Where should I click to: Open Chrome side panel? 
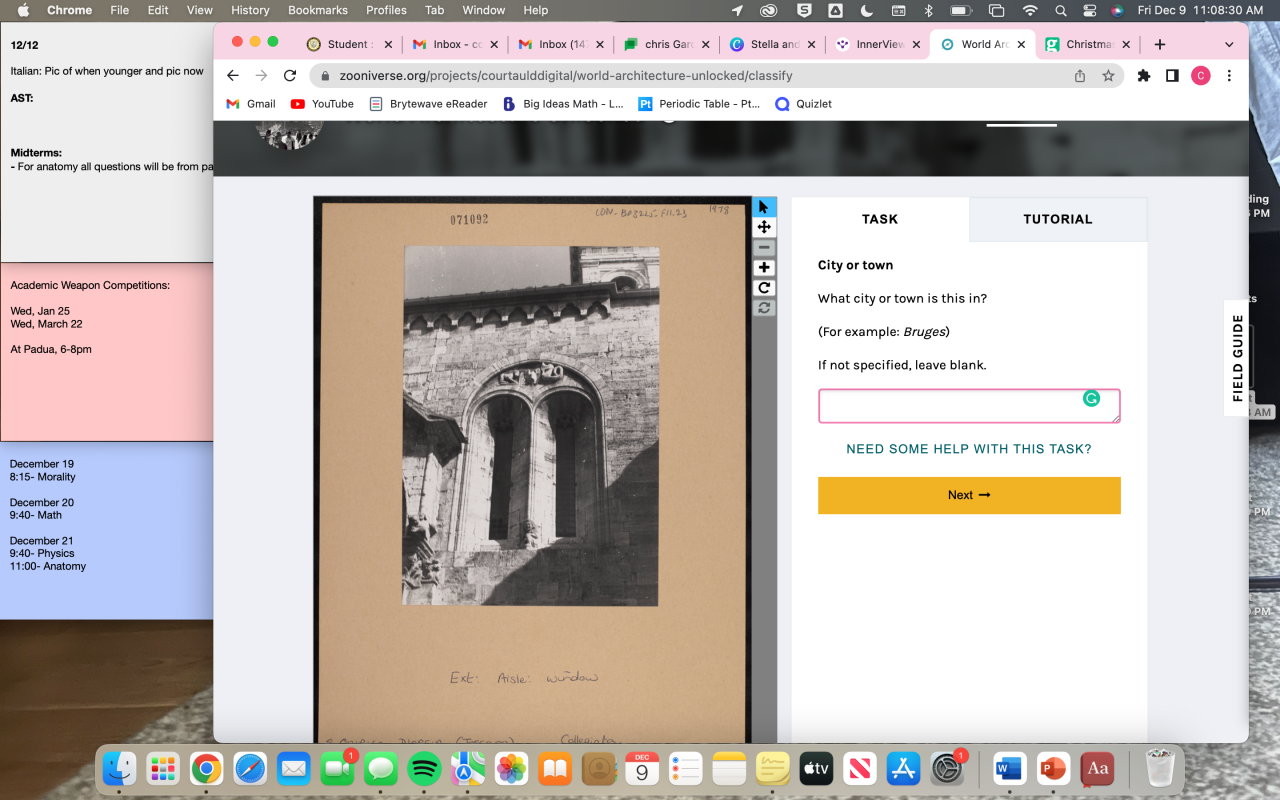click(1172, 76)
